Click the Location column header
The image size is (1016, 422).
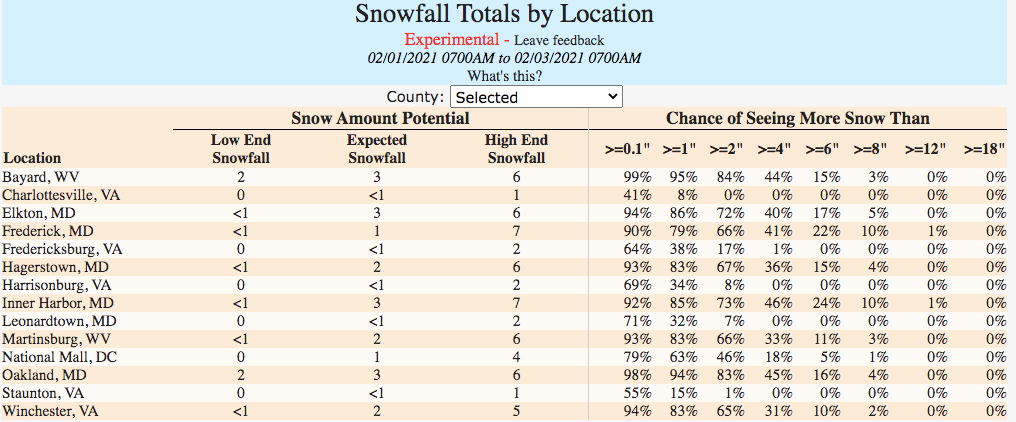click(32, 157)
